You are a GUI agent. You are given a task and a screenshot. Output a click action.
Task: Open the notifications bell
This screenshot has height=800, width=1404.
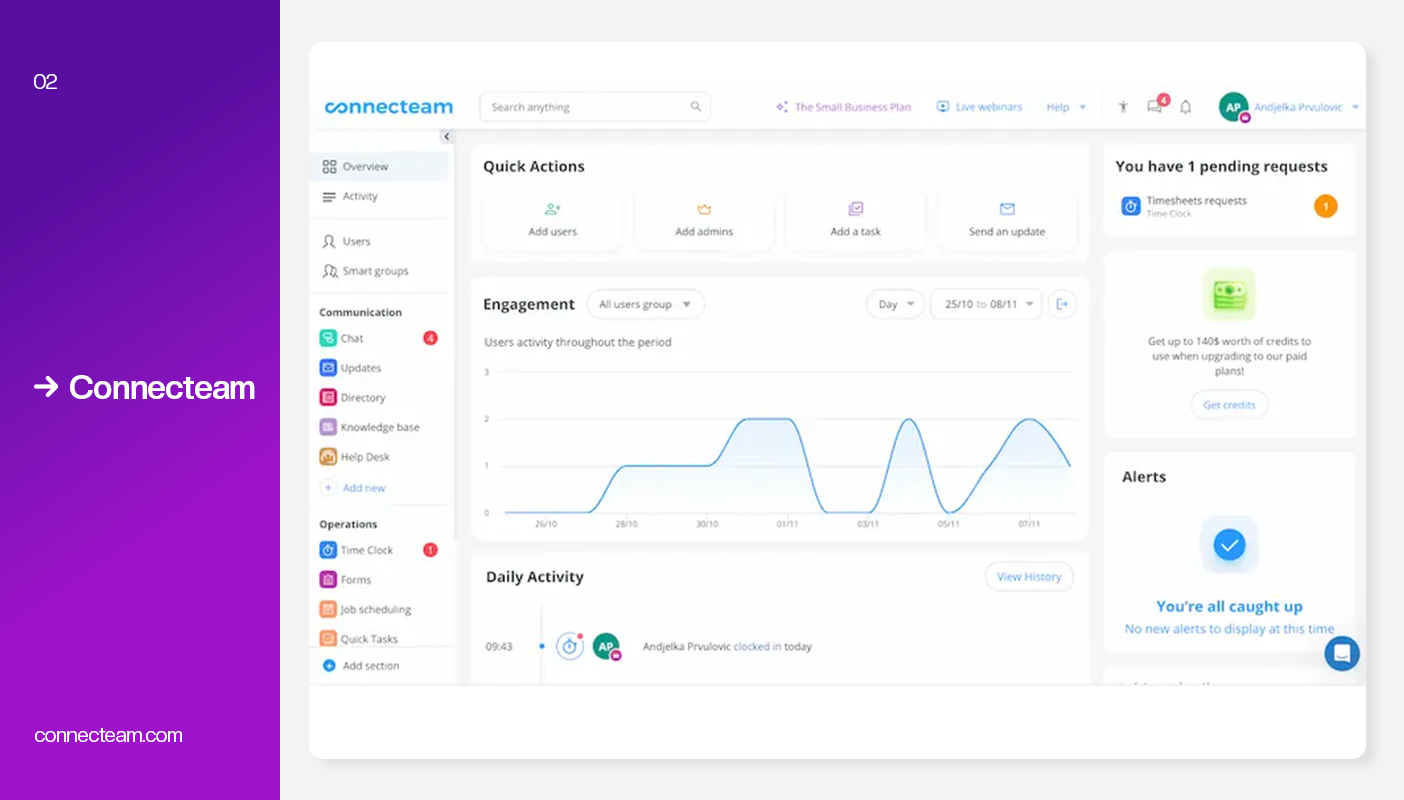click(1185, 107)
